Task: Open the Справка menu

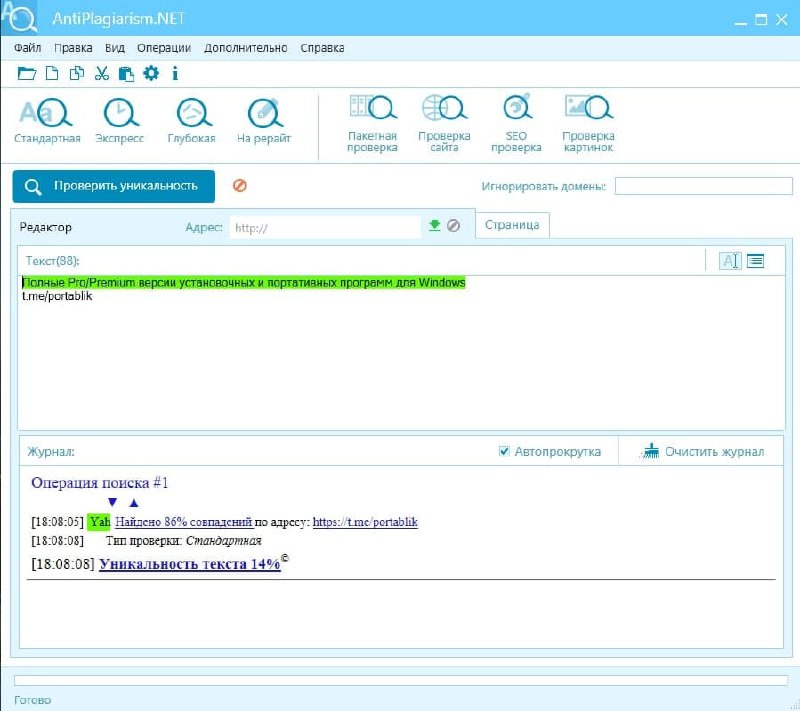Action: pyautogui.click(x=322, y=48)
